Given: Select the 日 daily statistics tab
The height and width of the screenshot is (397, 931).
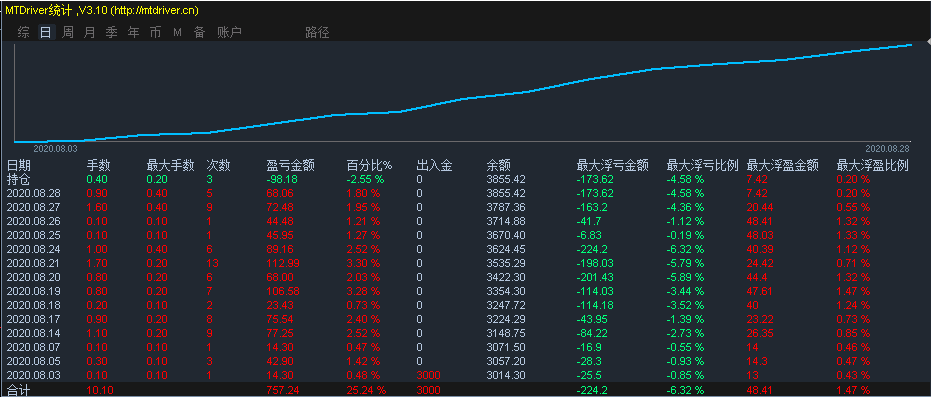Looking at the screenshot, I should pyautogui.click(x=46, y=33).
